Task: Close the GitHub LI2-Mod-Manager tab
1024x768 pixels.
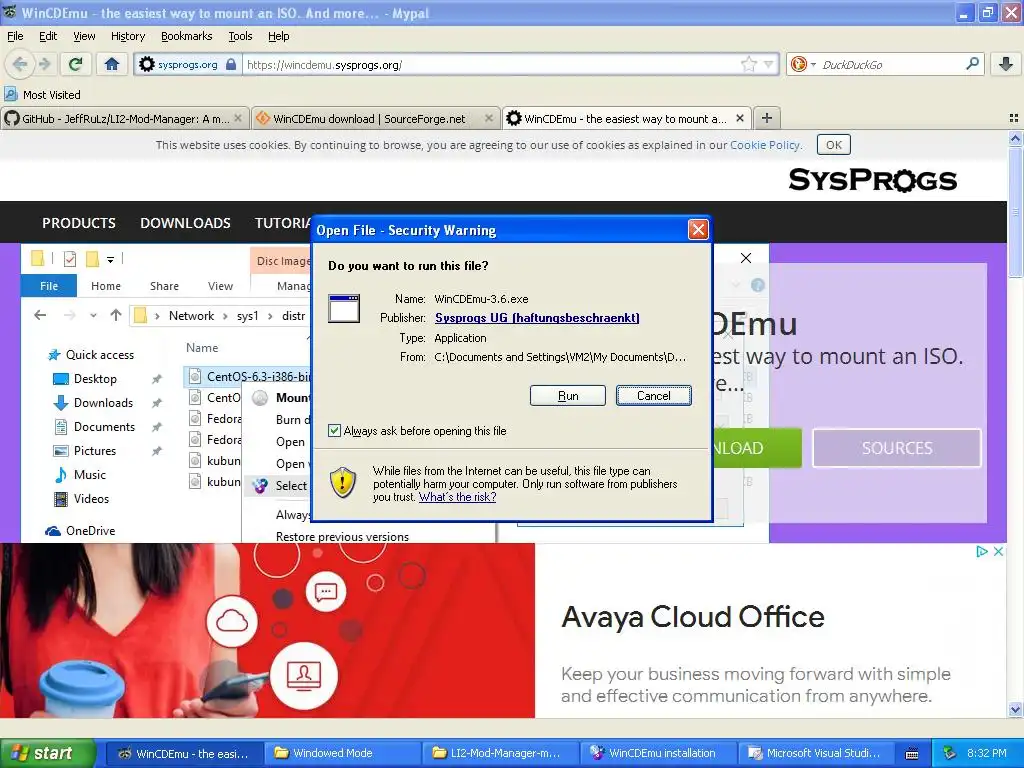Action: 238,118
